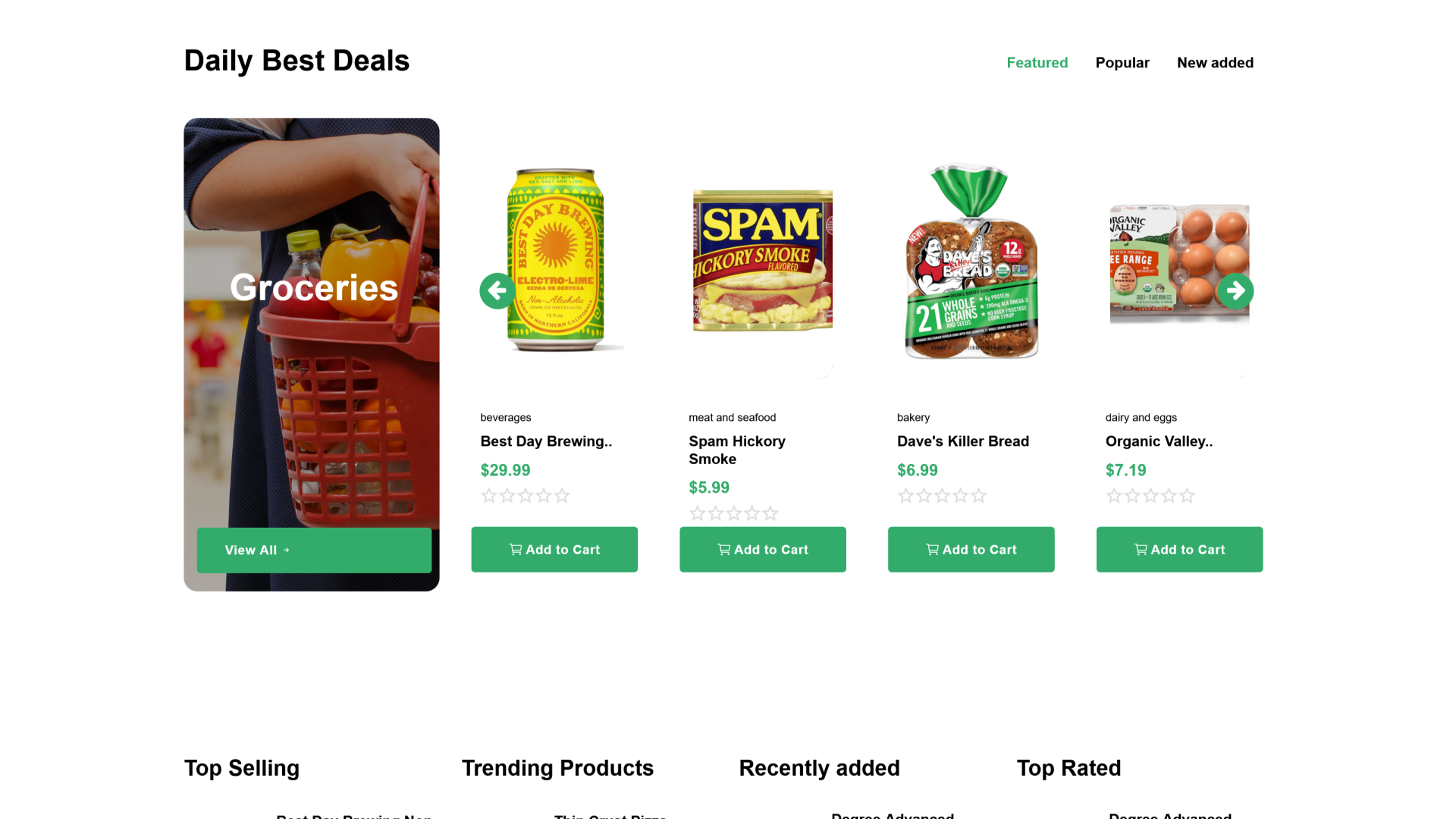Add Dave's Killer Bread to cart

coord(971,549)
